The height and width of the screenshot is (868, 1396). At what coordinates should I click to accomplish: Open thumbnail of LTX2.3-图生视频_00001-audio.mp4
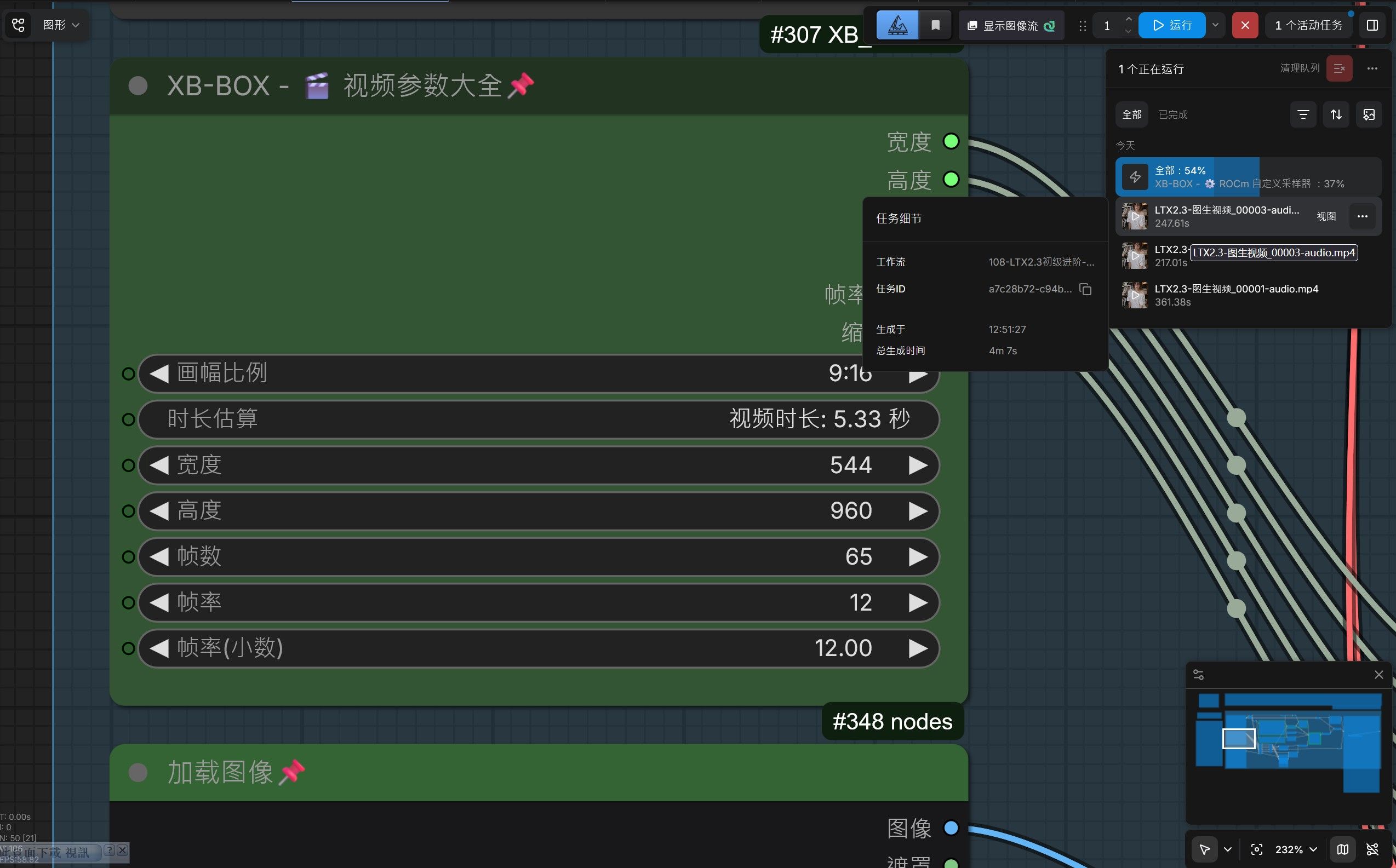coord(1135,295)
